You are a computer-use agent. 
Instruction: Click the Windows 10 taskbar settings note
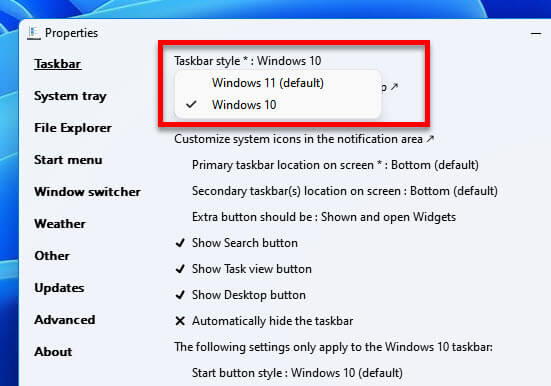pyautogui.click(x=333, y=347)
